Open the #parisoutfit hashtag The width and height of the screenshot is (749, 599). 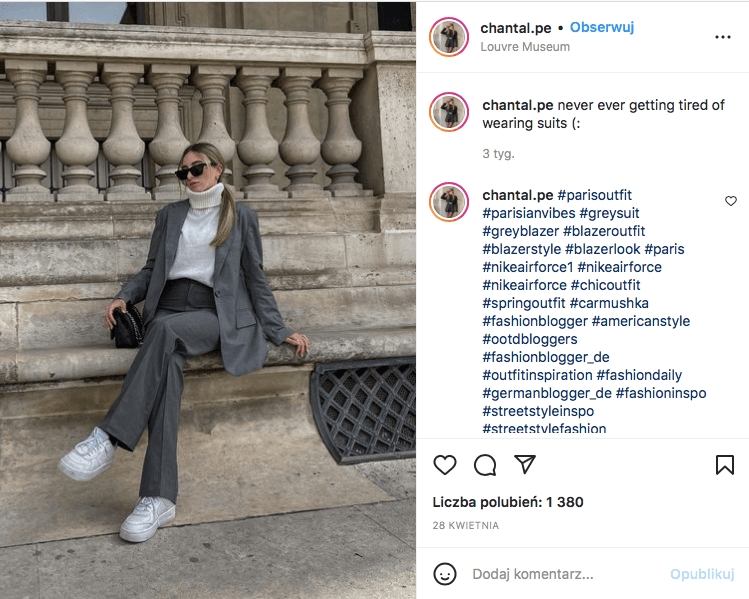click(x=594, y=195)
